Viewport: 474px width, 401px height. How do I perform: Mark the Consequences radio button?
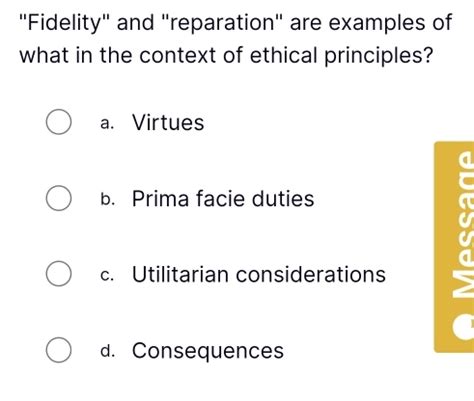pos(58,350)
